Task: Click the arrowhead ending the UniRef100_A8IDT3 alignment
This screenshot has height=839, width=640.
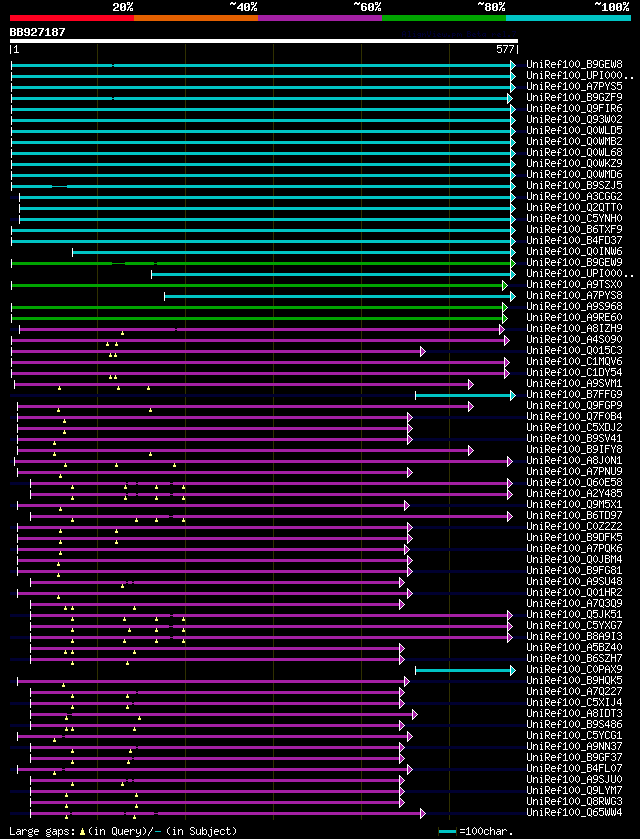Action: [x=414, y=714]
